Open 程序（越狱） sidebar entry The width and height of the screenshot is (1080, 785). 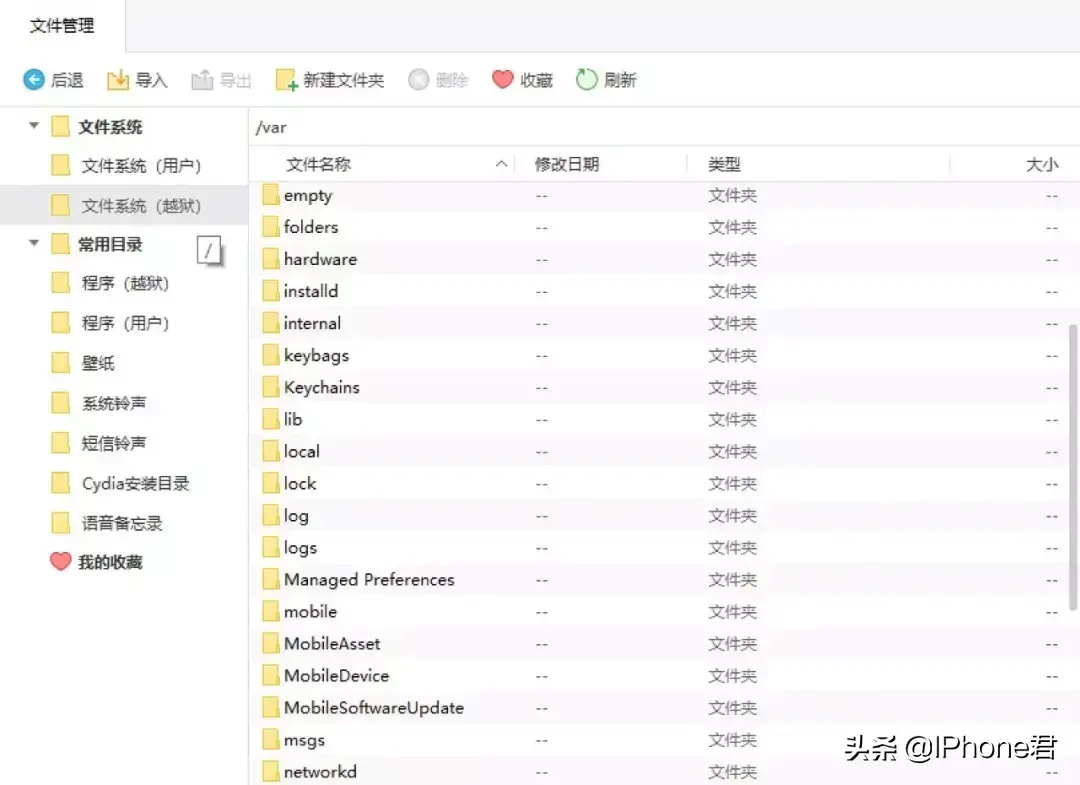pos(125,284)
